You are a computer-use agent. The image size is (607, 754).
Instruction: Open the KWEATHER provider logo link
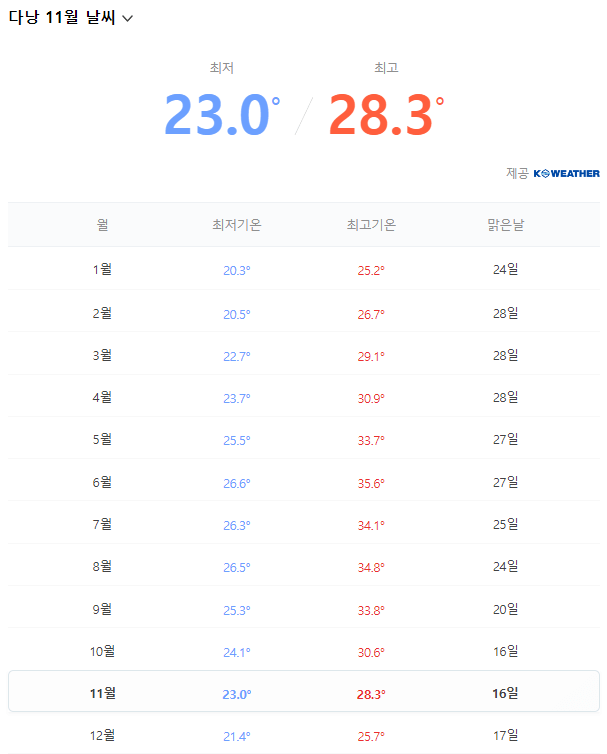coord(566,173)
